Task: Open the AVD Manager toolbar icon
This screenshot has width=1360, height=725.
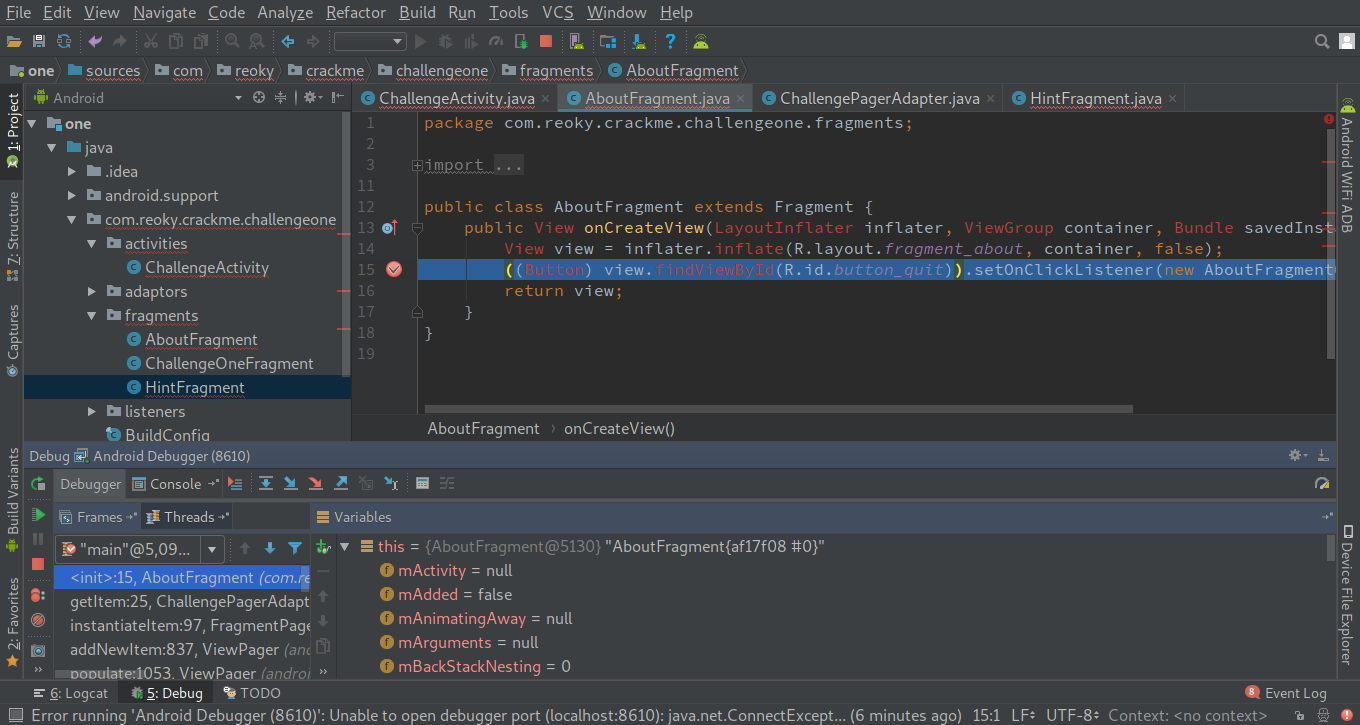Action: pyautogui.click(x=577, y=41)
